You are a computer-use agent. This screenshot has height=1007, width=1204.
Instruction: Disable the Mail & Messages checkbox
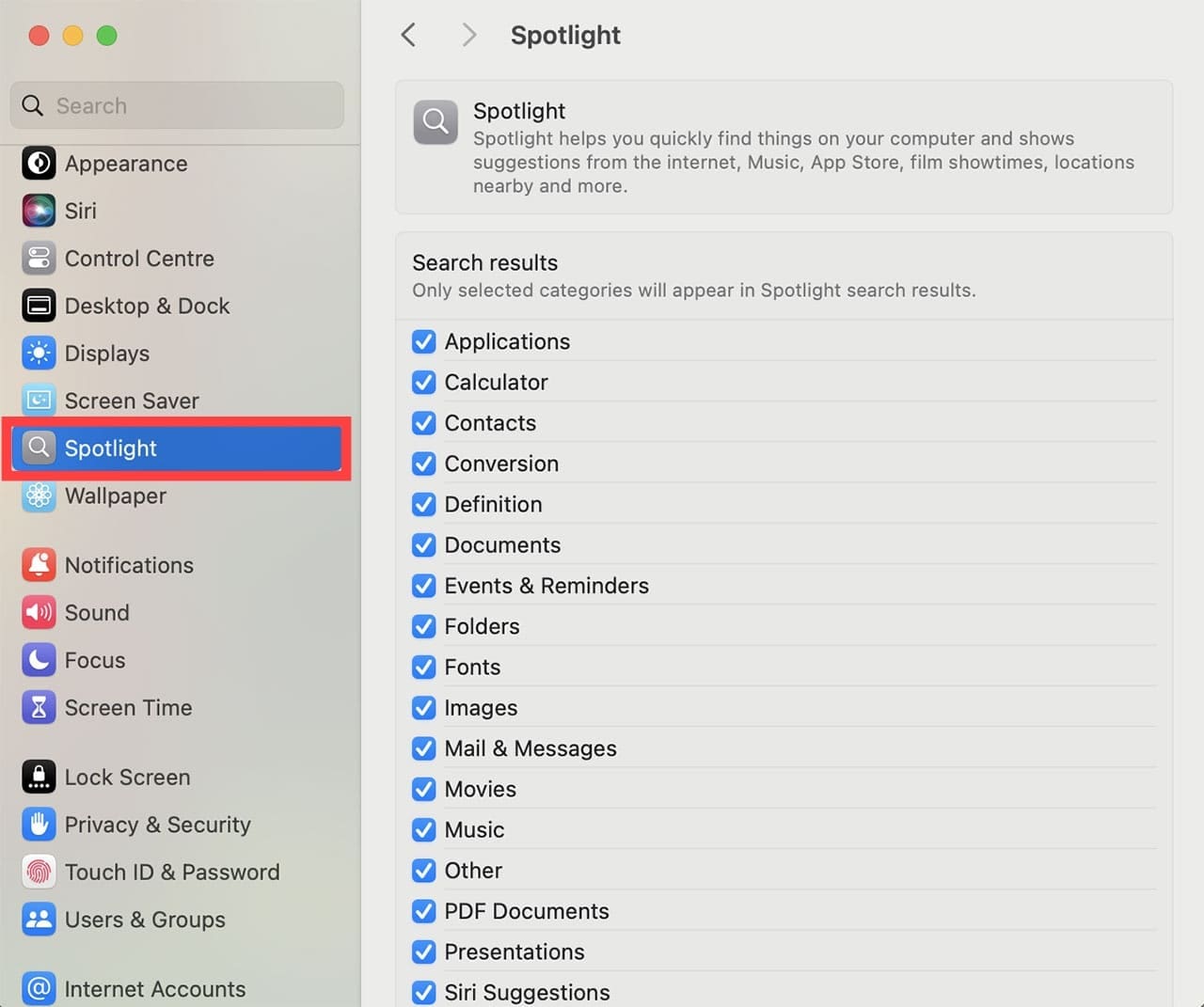point(424,748)
